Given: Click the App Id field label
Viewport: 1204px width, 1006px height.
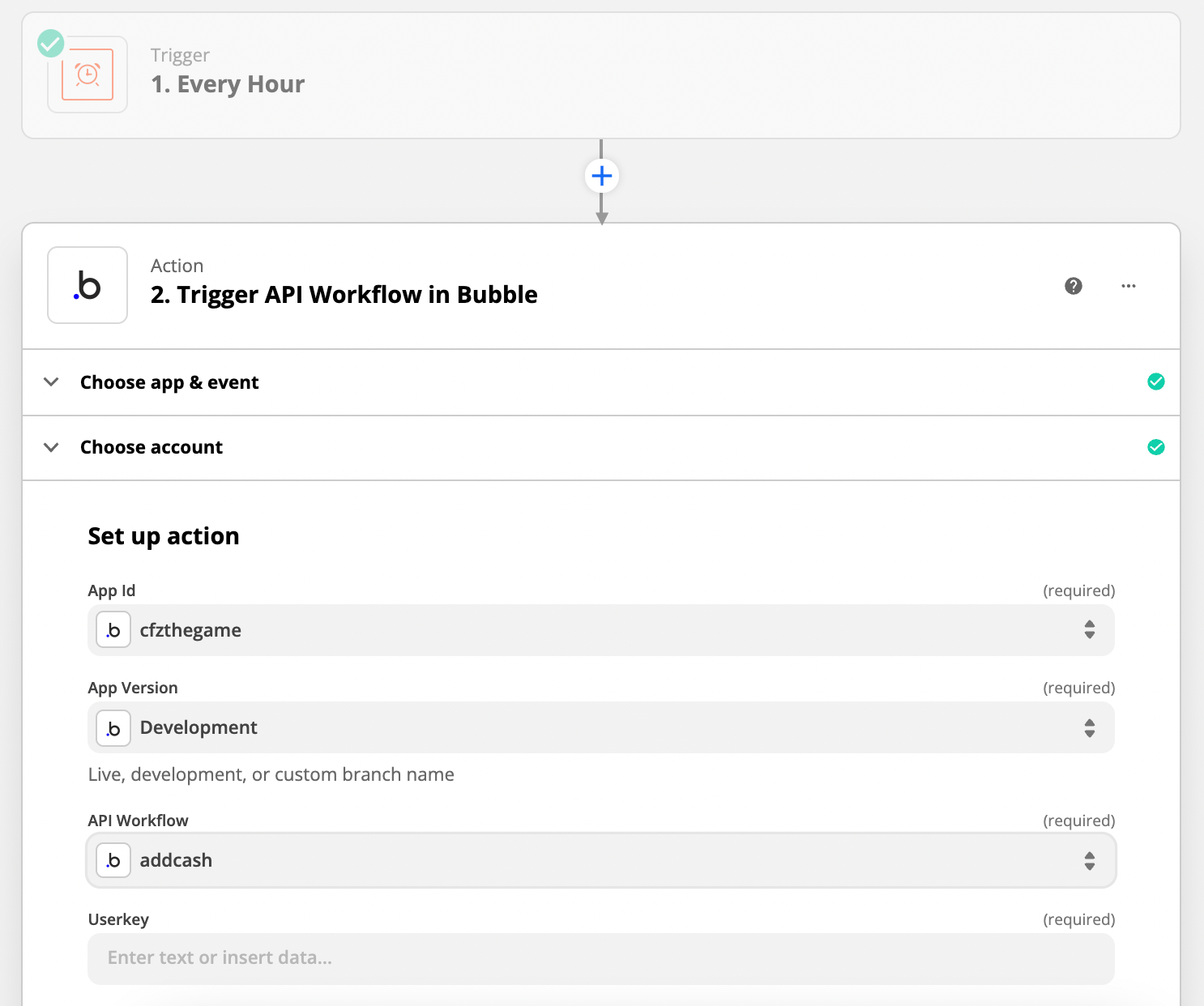Looking at the screenshot, I should 112,590.
